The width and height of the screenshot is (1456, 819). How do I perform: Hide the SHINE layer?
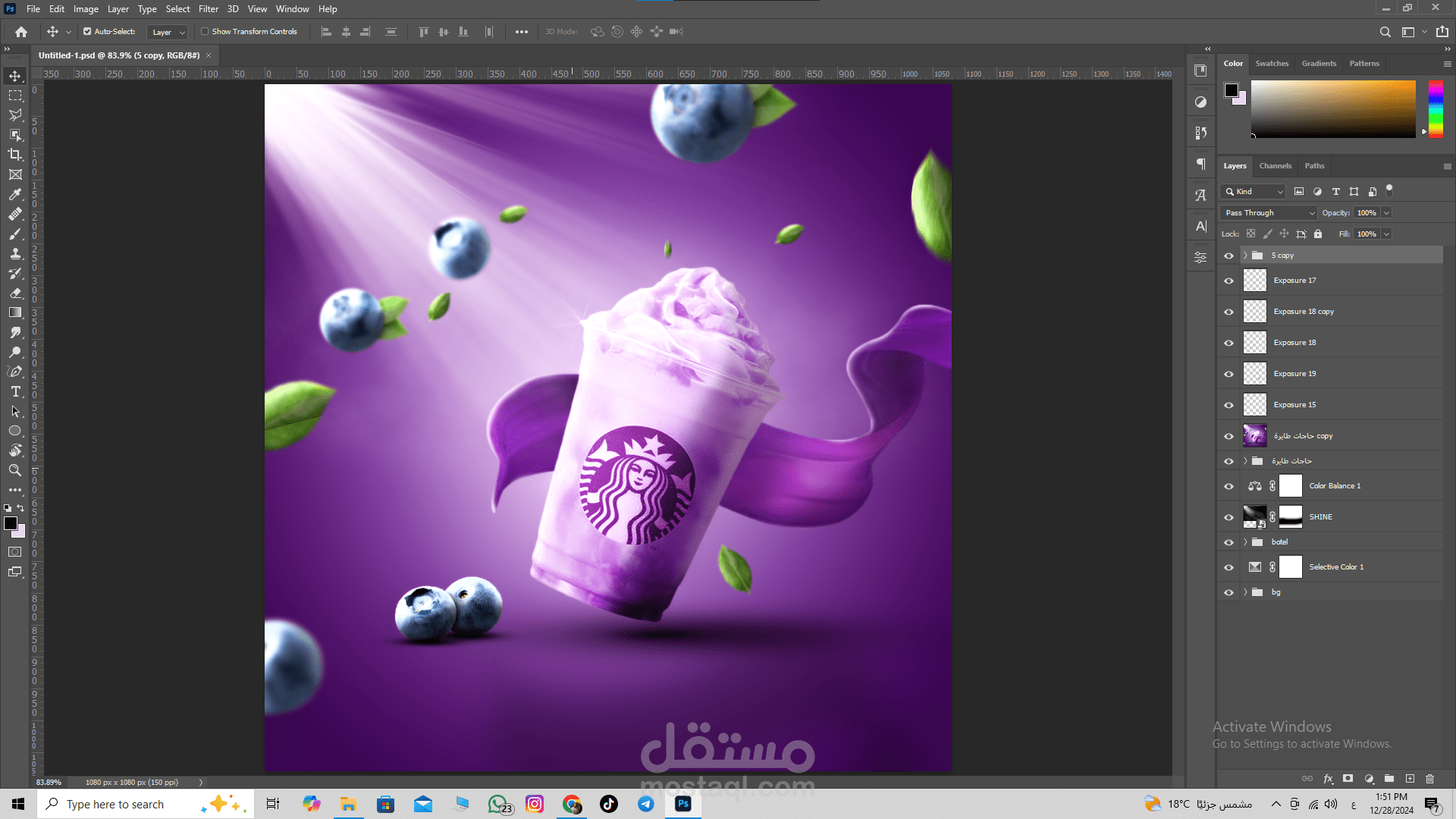(1228, 517)
